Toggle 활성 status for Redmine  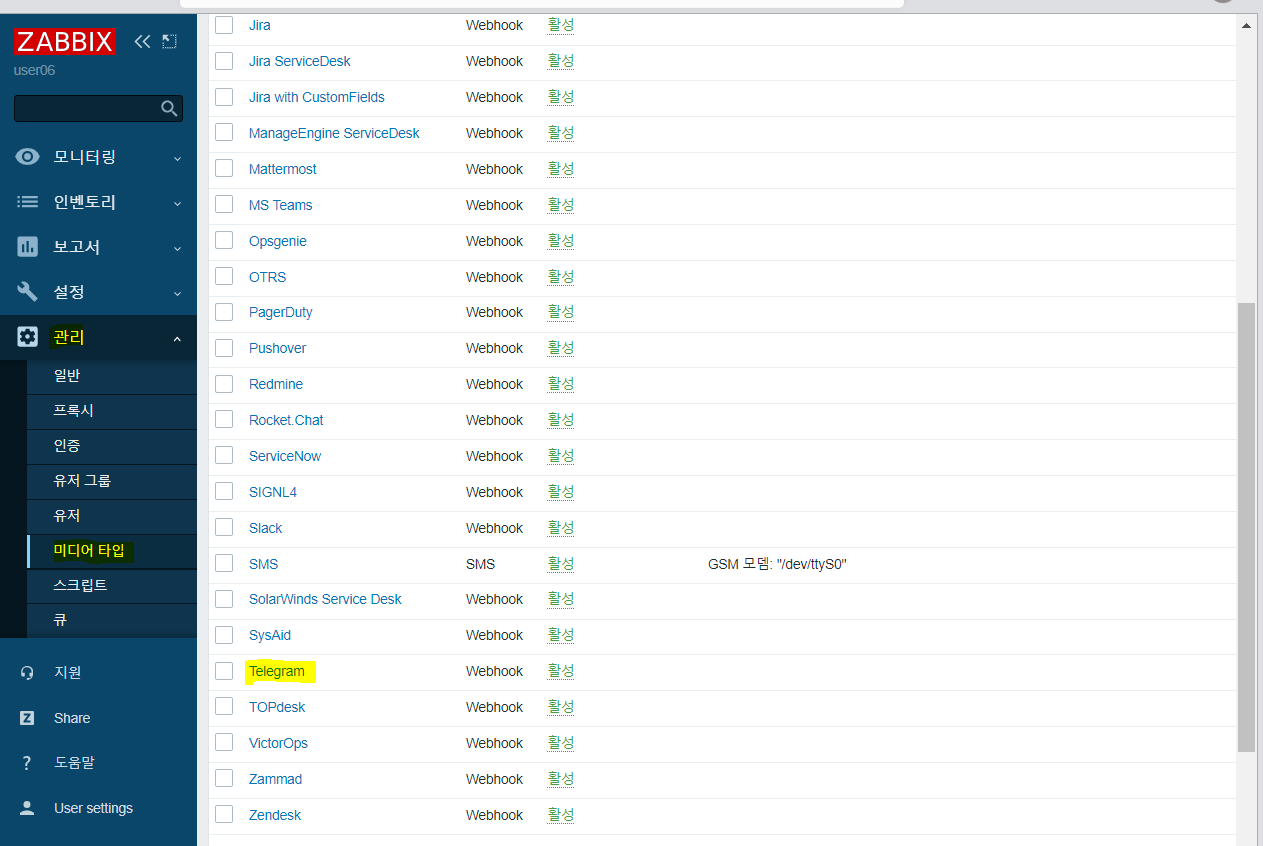pyautogui.click(x=561, y=384)
